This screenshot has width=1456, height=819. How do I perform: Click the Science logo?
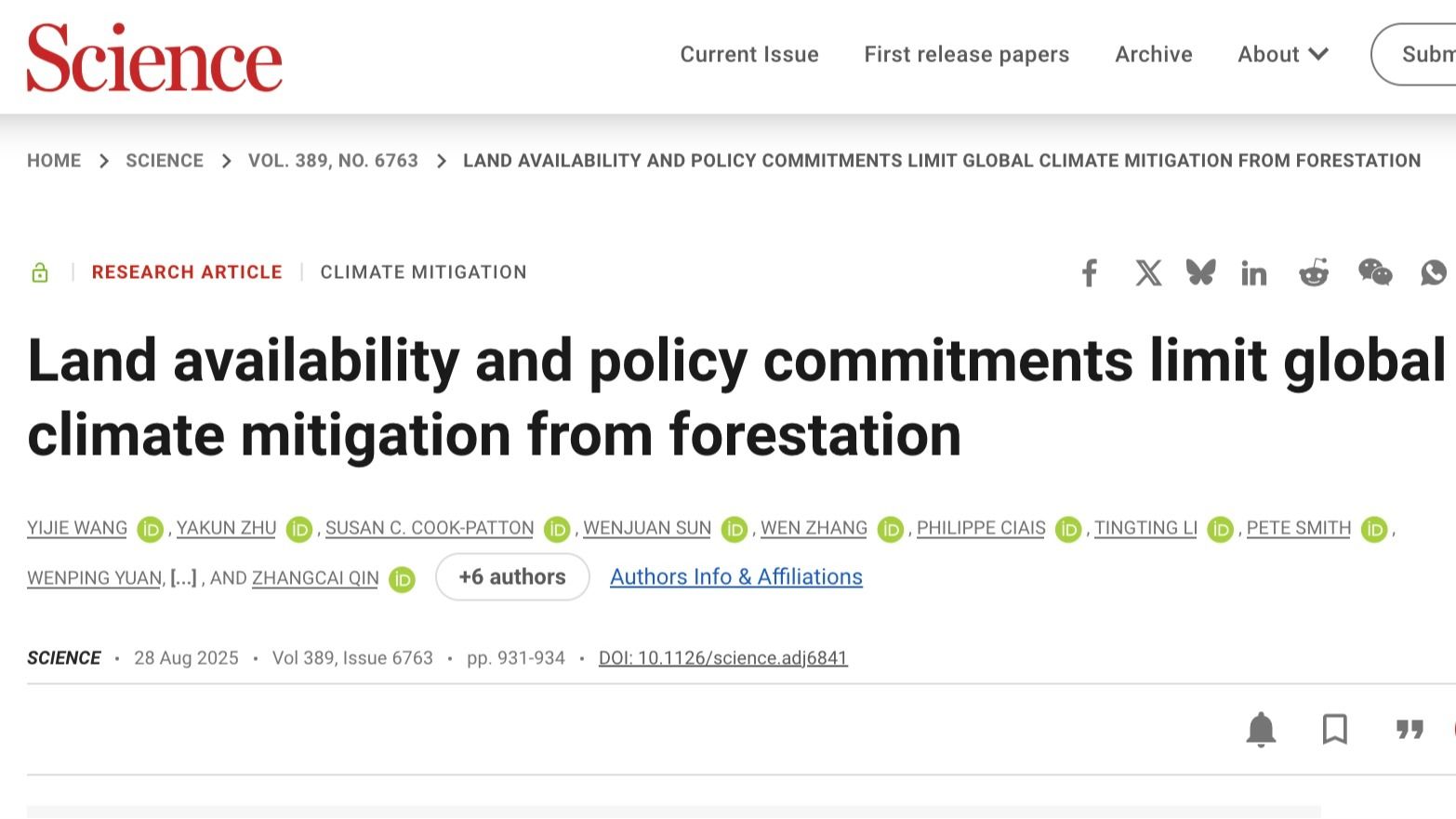[154, 58]
